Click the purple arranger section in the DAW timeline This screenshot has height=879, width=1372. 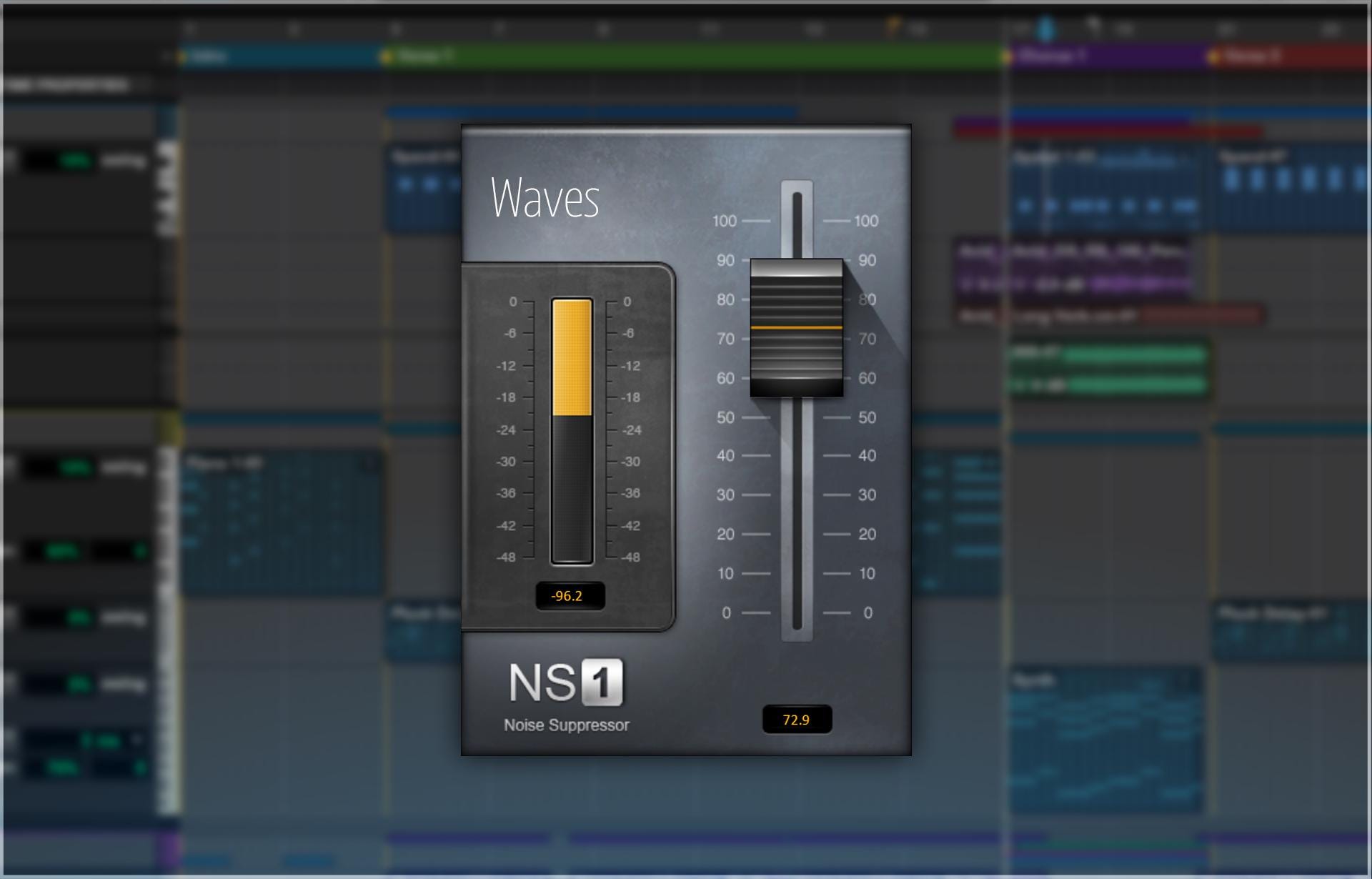click(x=1108, y=56)
